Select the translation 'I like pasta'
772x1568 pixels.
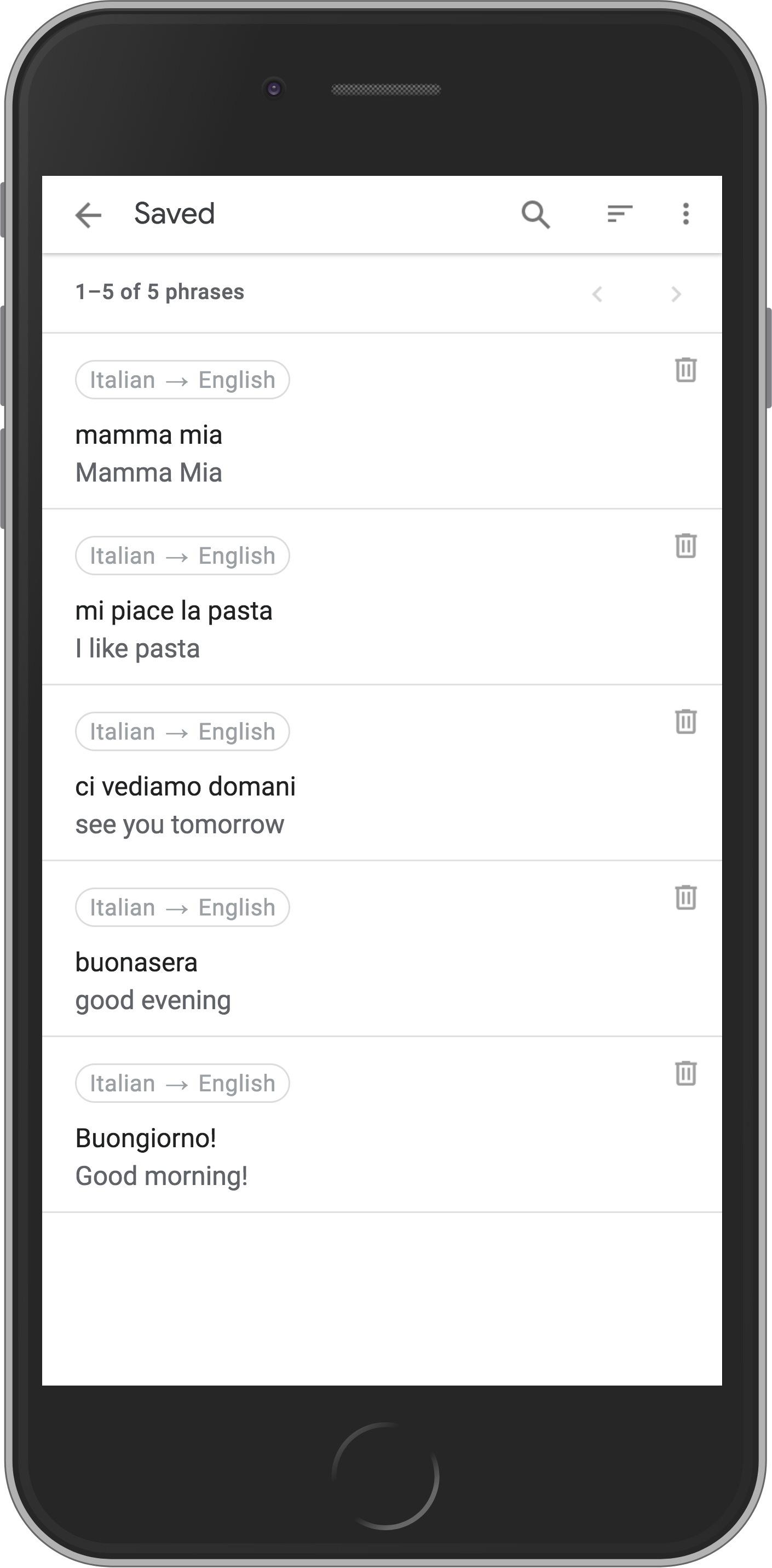(137, 648)
